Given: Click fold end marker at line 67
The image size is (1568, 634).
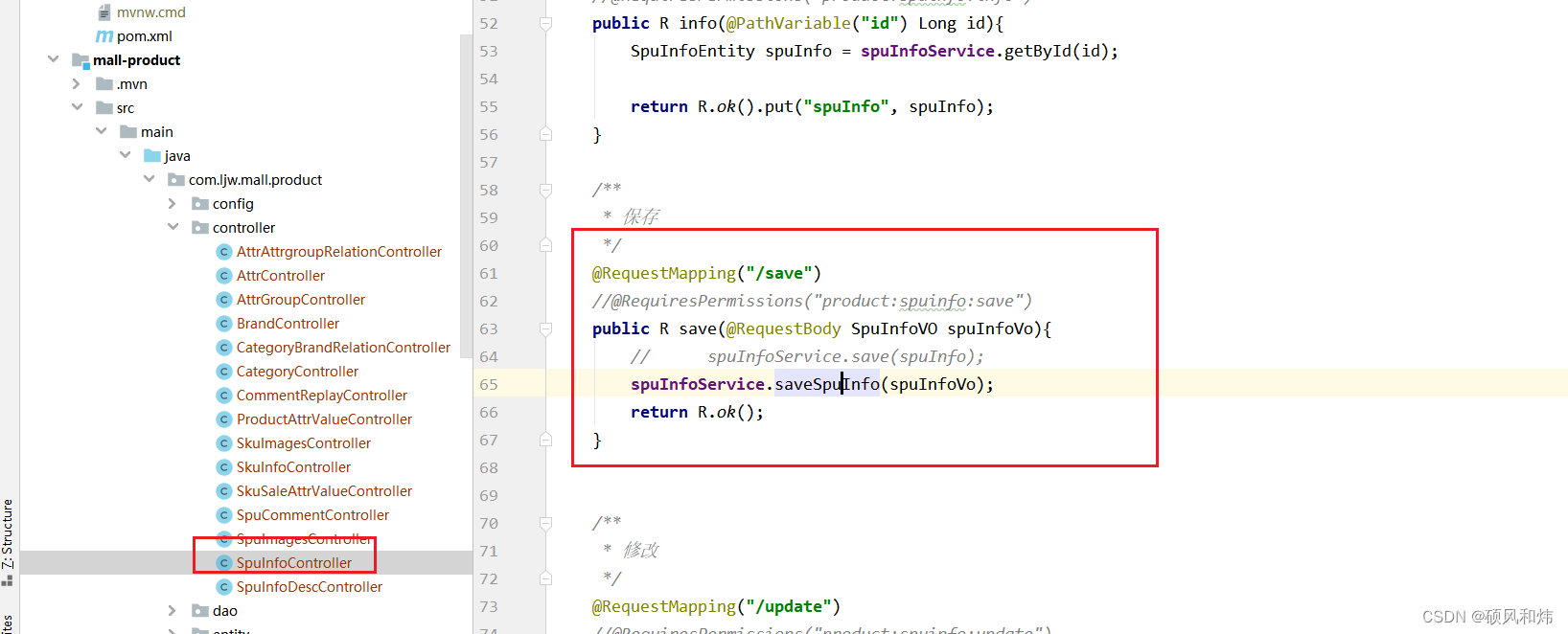Looking at the screenshot, I should [545, 440].
